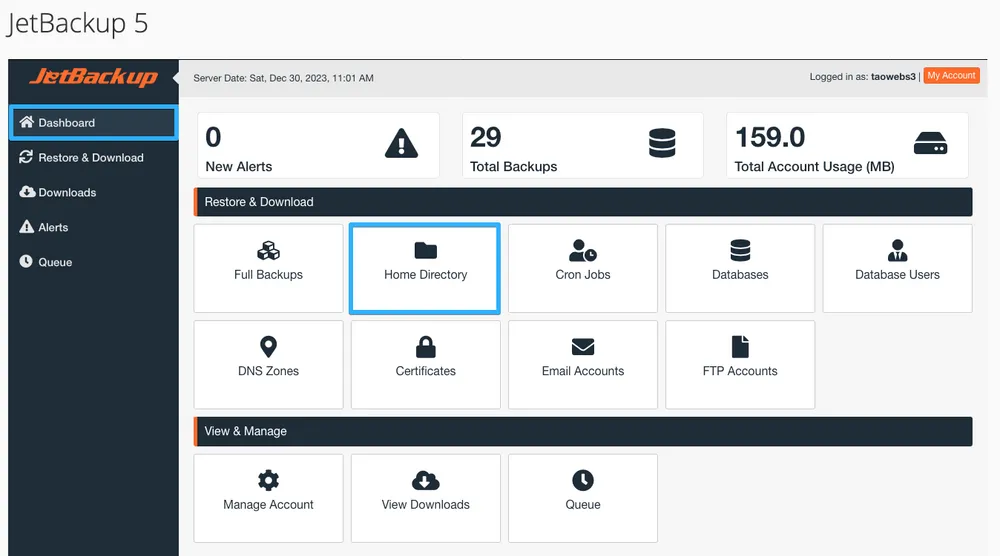Viewport: 1000px width, 556px height.
Task: Click the Home Directory folder icon
Action: point(425,250)
